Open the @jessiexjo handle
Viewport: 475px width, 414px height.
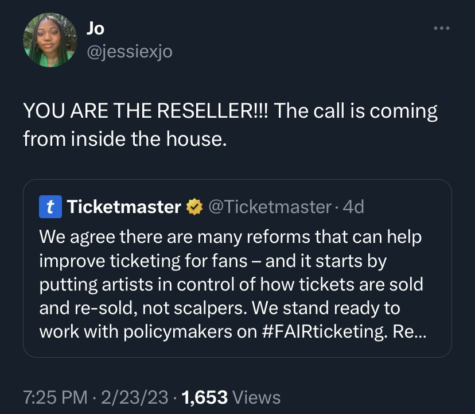coord(129,52)
